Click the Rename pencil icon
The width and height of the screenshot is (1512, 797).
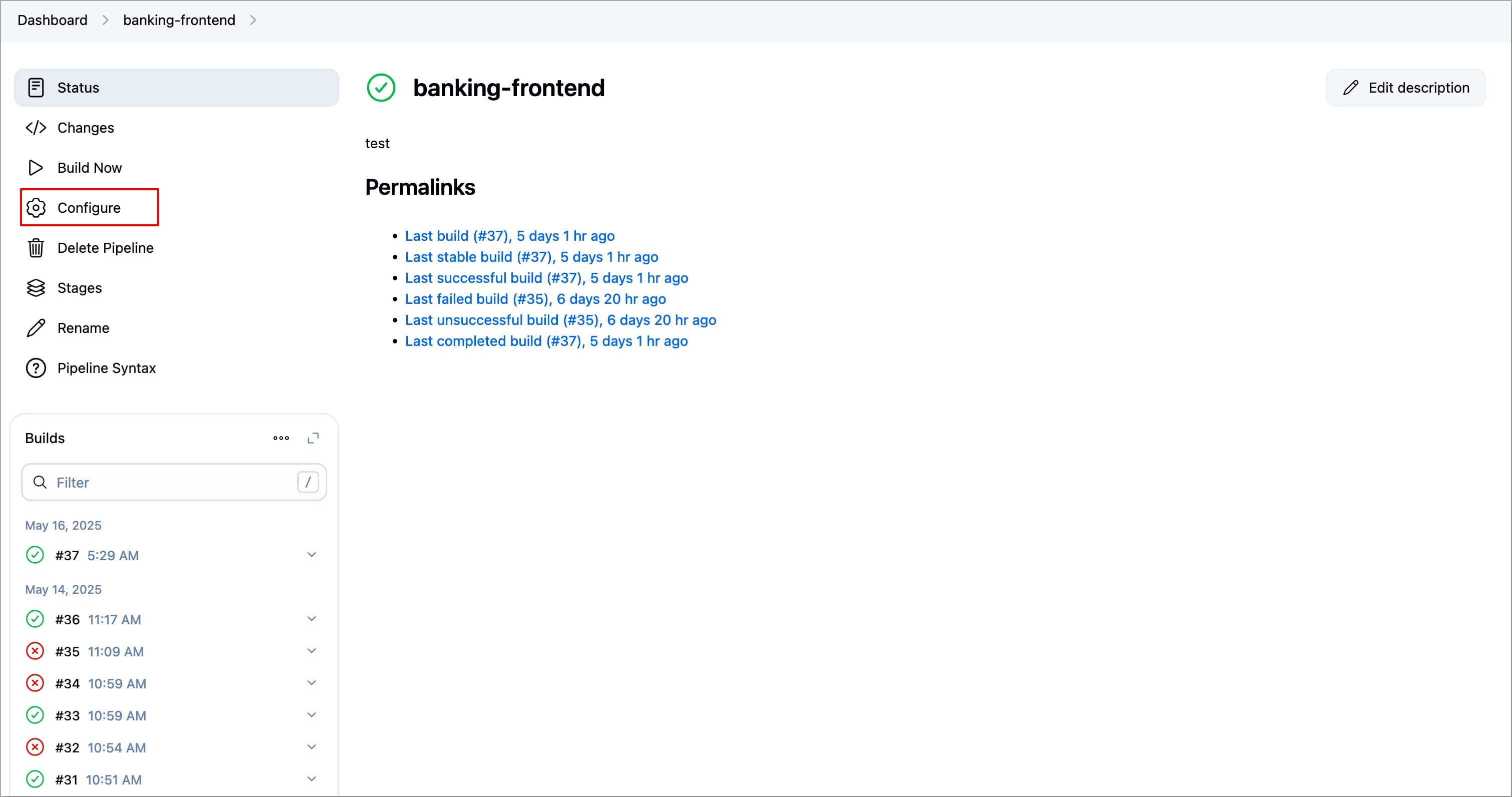click(x=36, y=328)
